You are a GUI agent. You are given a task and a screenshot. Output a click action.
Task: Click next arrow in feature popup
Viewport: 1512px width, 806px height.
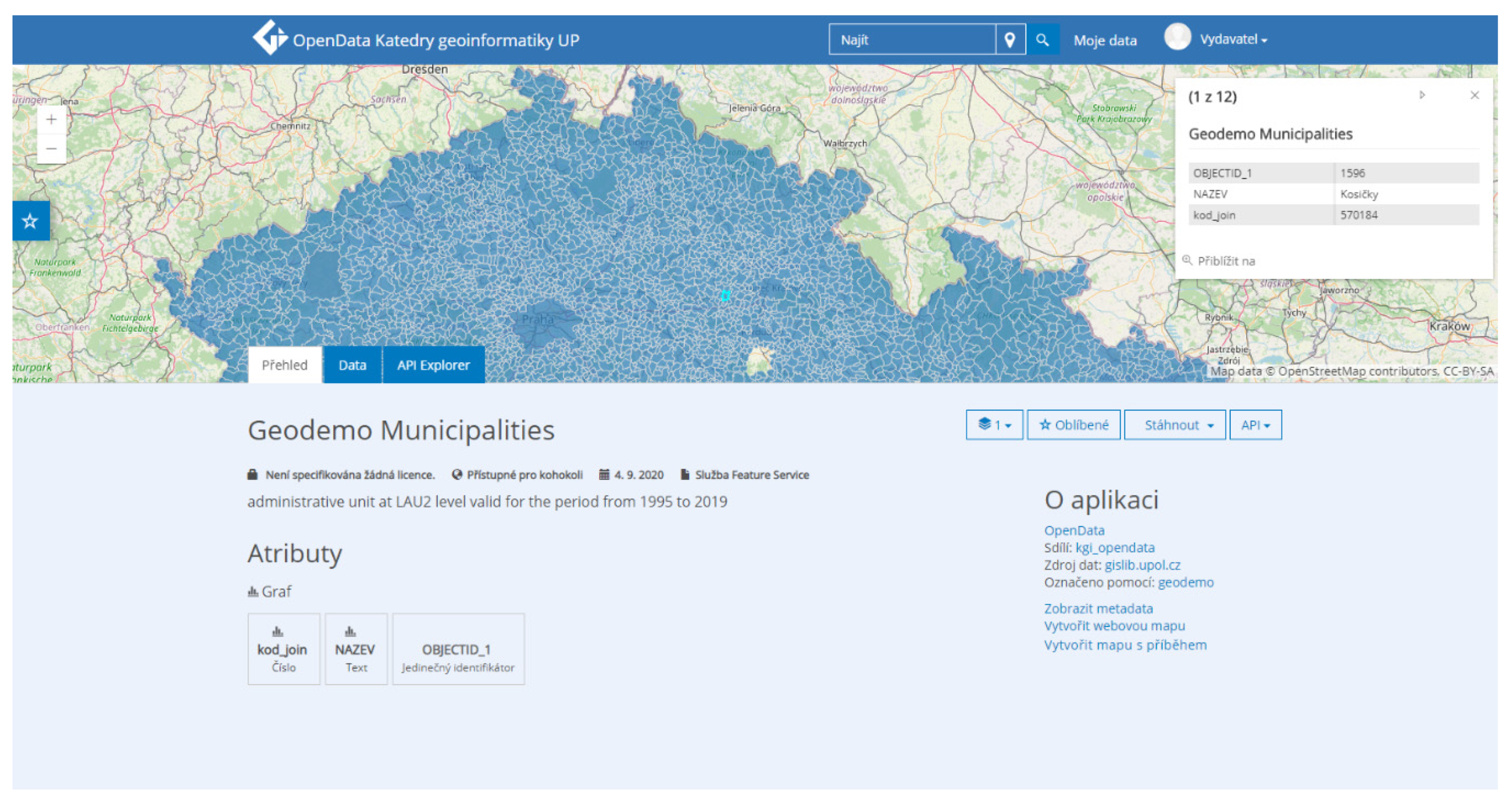pos(1422,94)
